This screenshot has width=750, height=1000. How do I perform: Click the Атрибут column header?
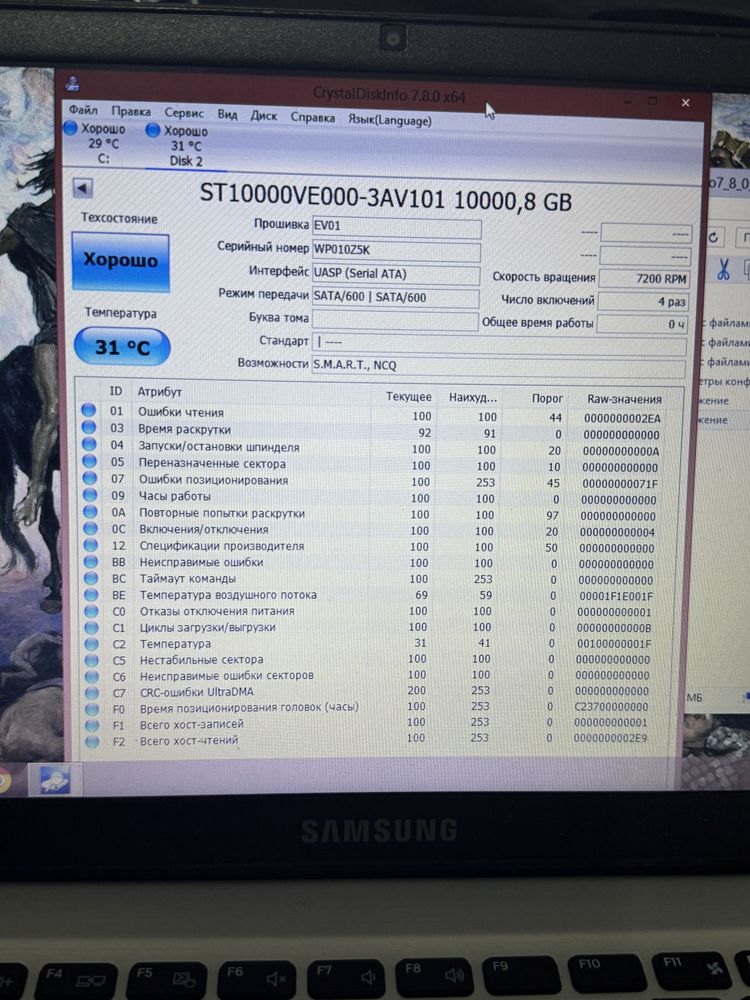pos(159,392)
